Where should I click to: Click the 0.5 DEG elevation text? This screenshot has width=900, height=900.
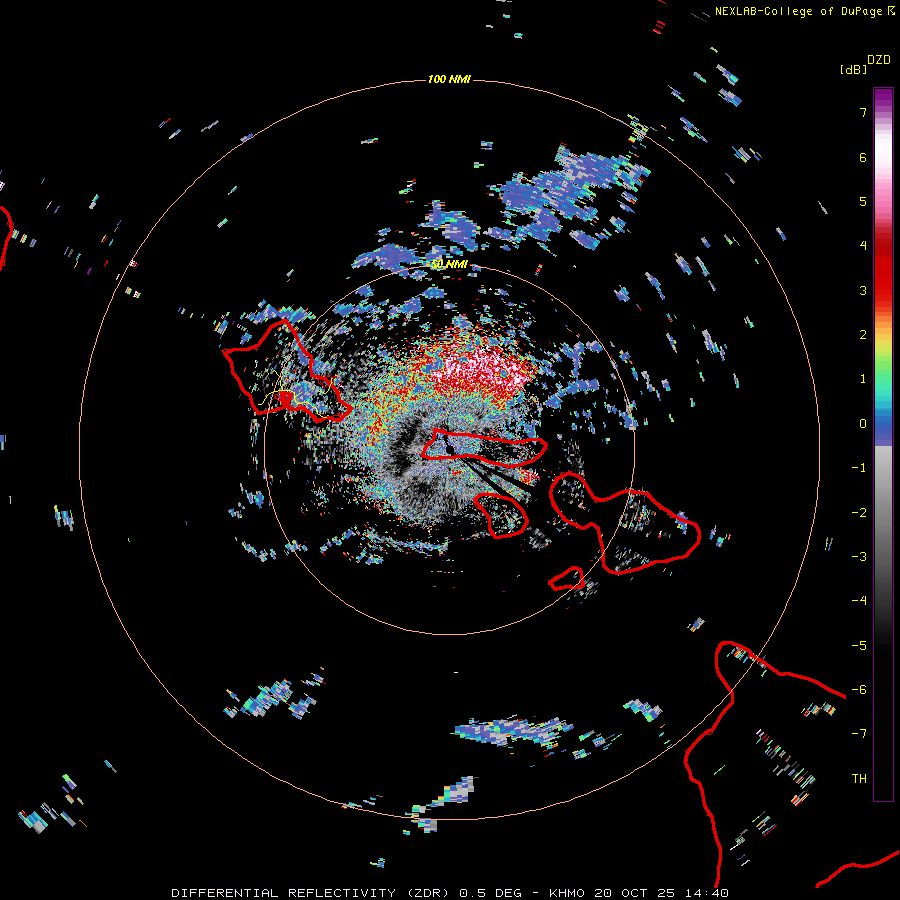tap(491, 893)
